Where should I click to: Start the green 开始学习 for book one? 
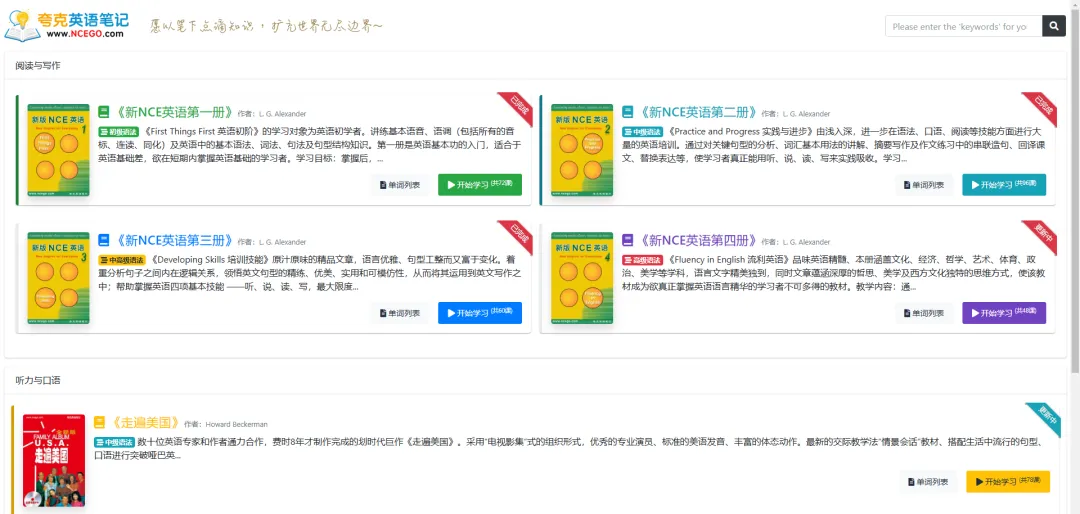pos(479,185)
